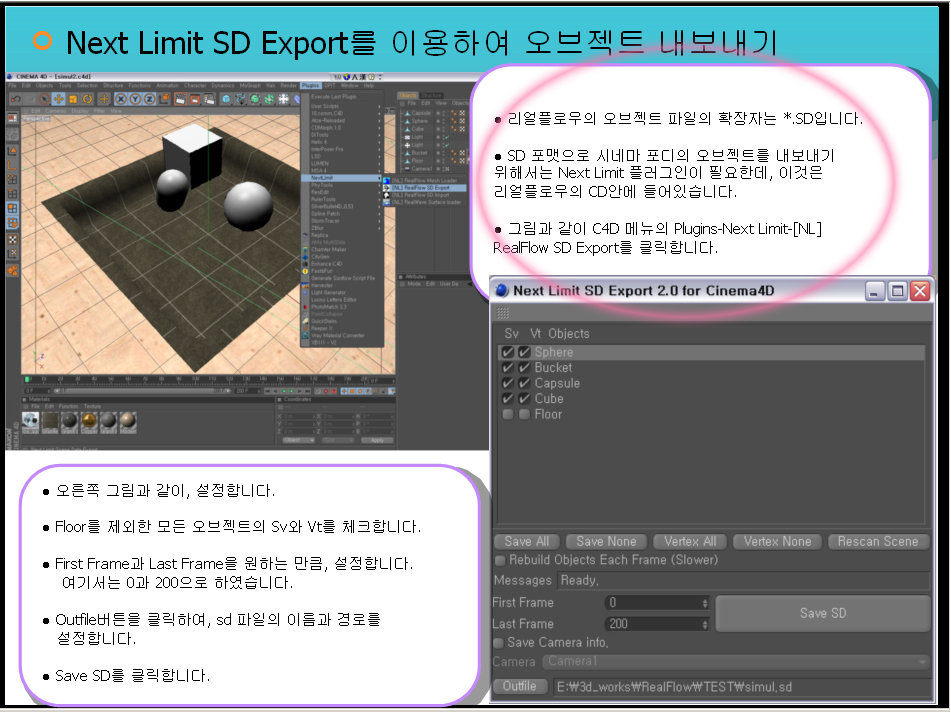This screenshot has width=951, height=712.
Task: Toggle the X axis lock
Action: (x=121, y=99)
